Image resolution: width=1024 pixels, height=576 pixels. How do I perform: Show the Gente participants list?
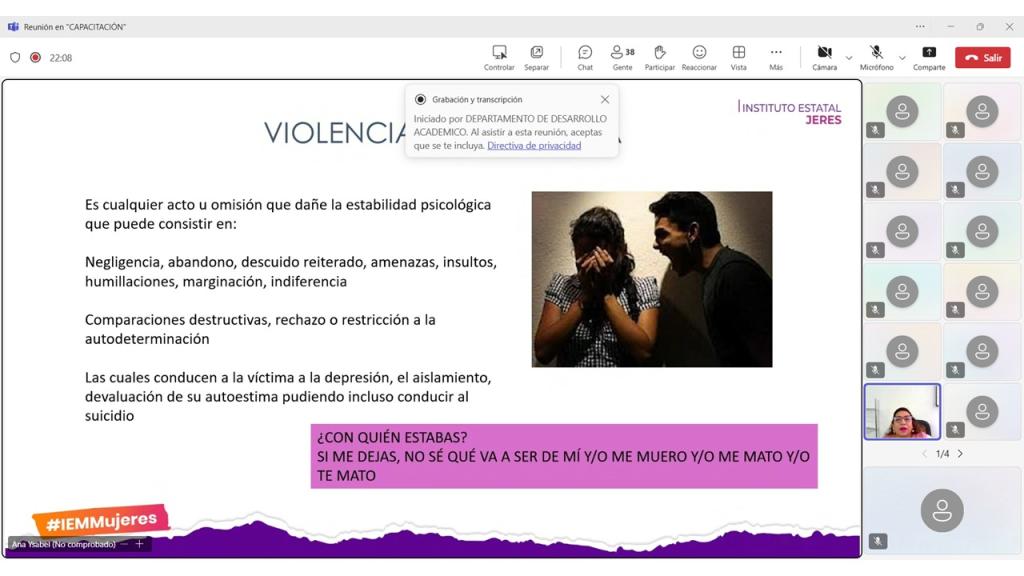click(622, 57)
